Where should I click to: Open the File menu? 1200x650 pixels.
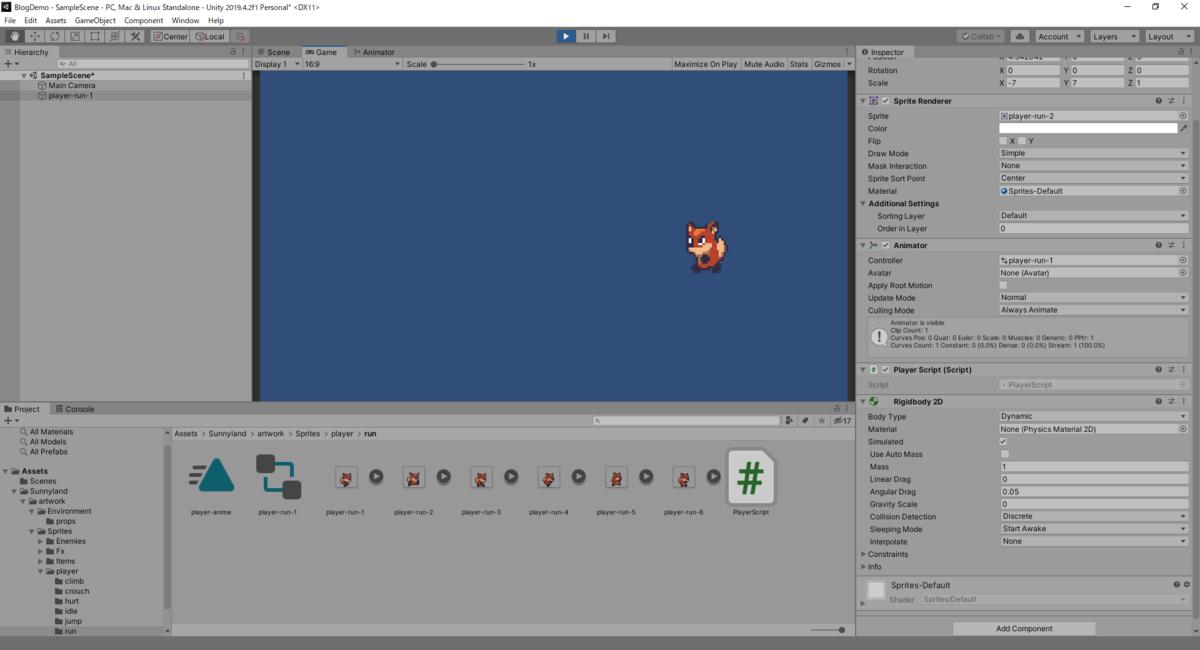(10, 20)
